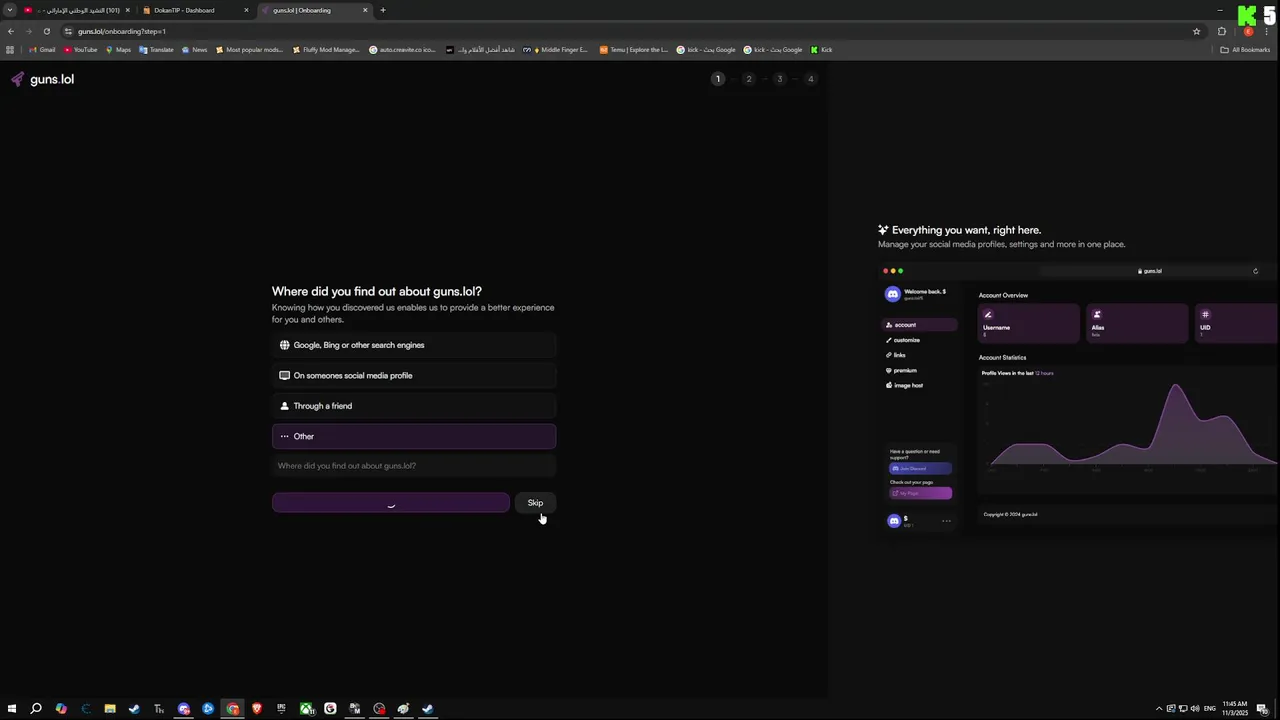Viewport: 1280px width, 720px height.
Task: Launch Copilot from the taskbar
Action: pos(61,709)
